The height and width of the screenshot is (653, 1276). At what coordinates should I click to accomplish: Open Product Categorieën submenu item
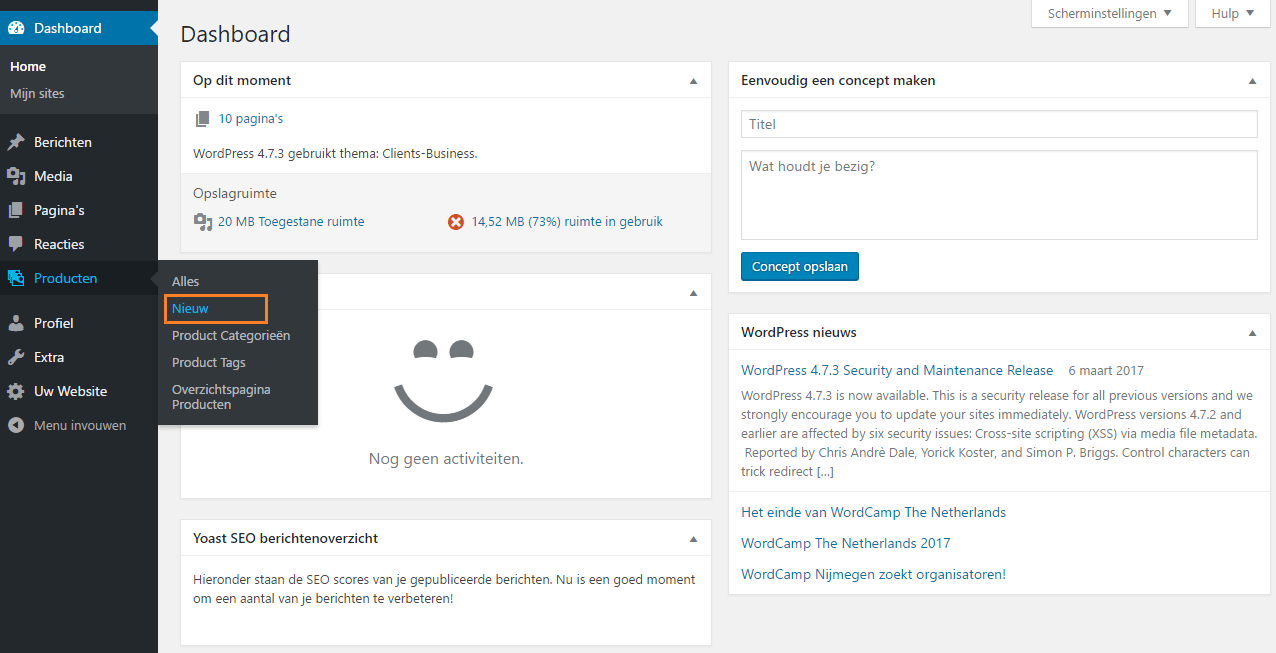coord(231,335)
